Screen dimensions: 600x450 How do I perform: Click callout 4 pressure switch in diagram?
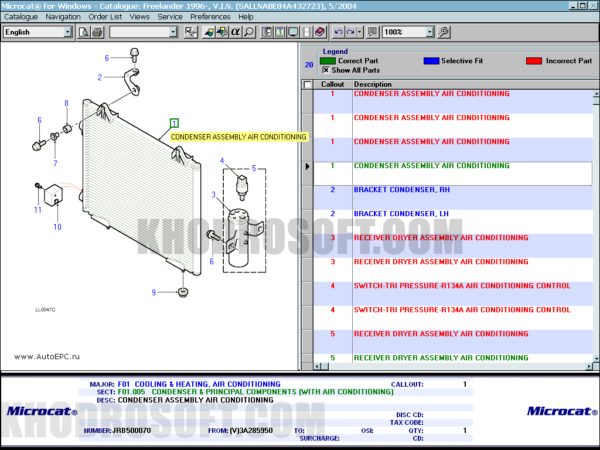[222, 161]
